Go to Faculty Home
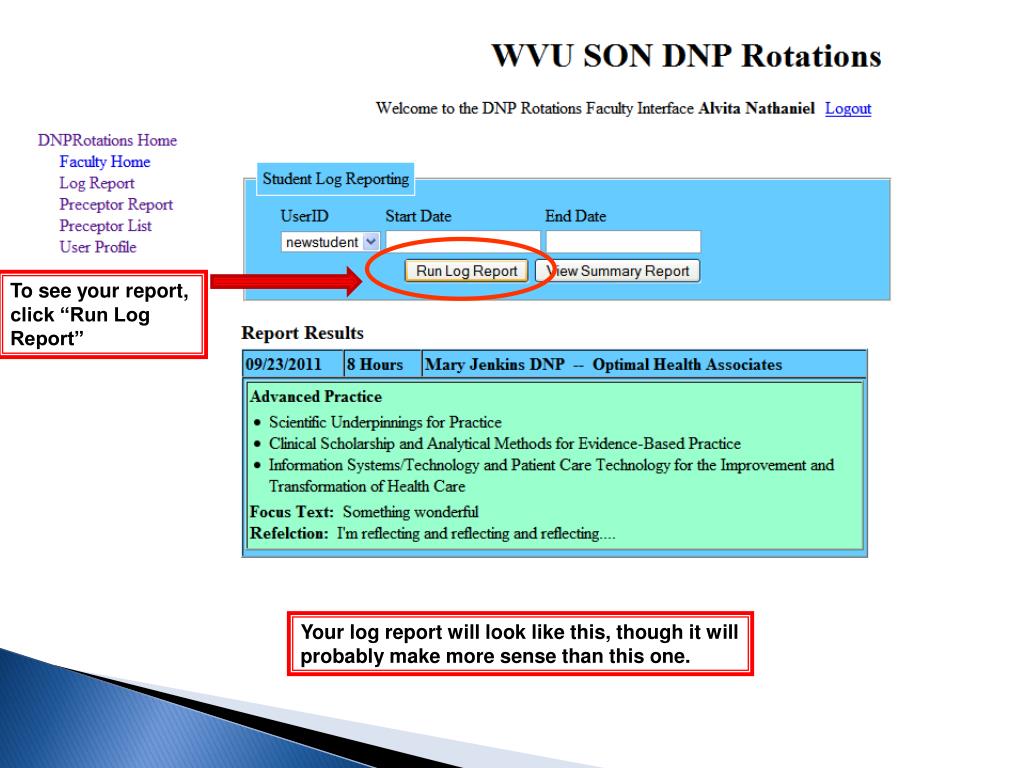 (x=104, y=162)
